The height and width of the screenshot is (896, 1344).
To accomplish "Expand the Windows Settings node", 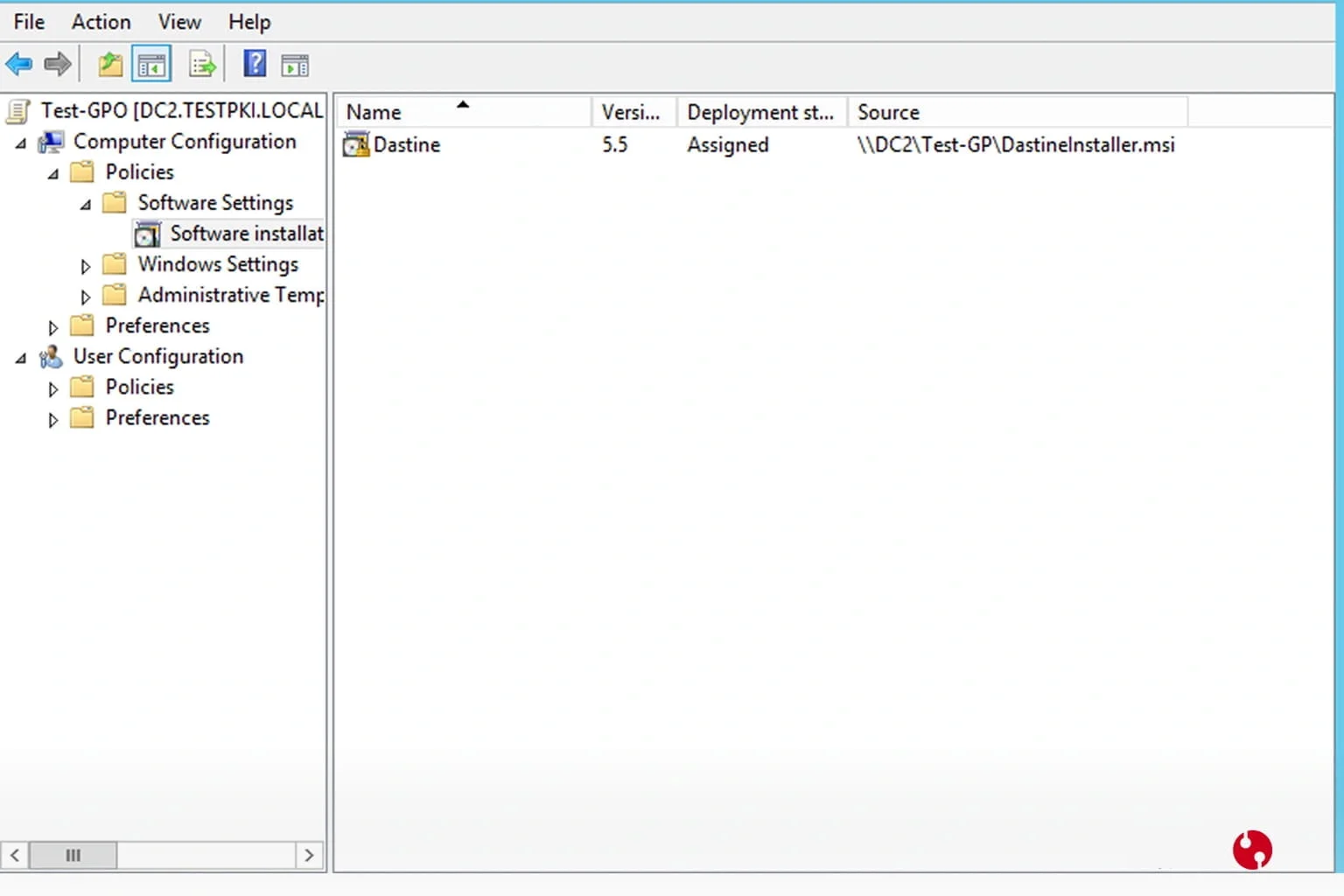I will pos(86,266).
